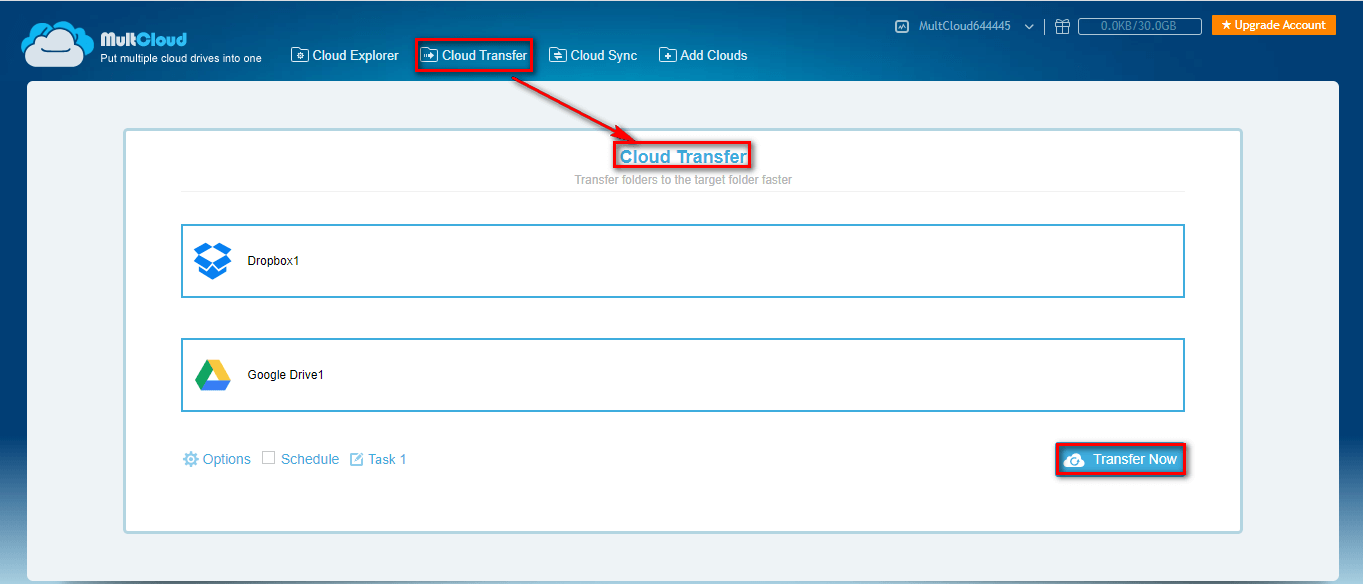
Task: Rename the task via Task 1
Action: [387, 459]
